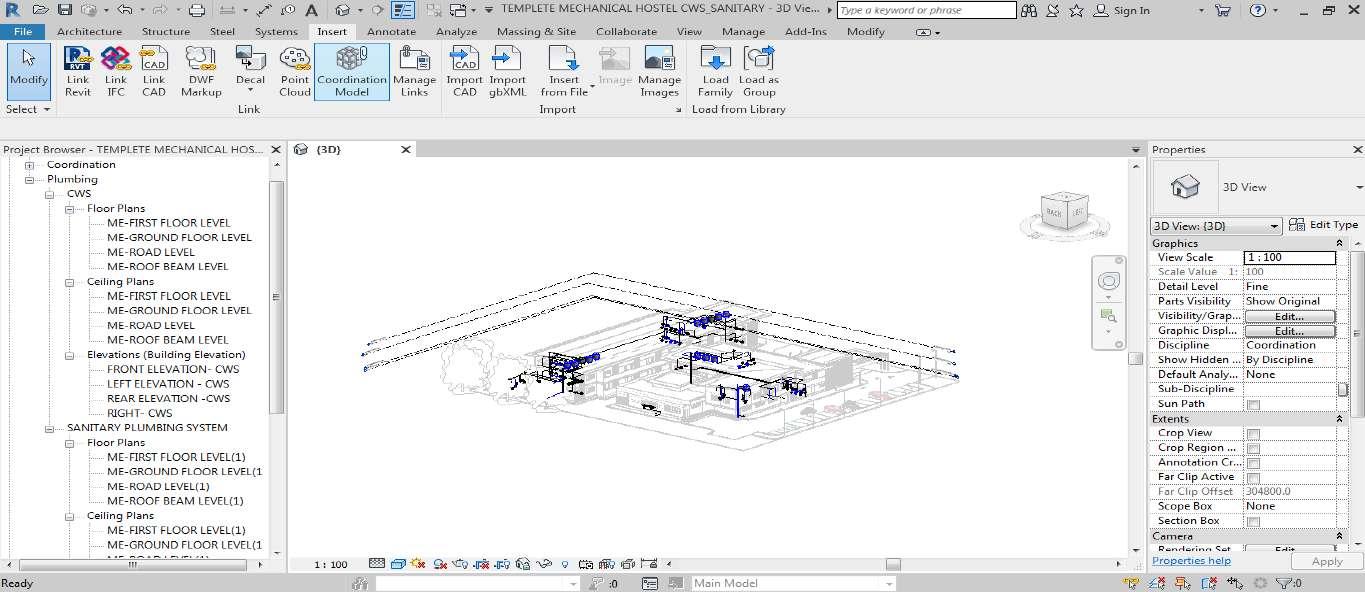Screen dimensions: 1365x592
Task: Collapse Elevations (Building Elevation) node
Action: point(69,355)
